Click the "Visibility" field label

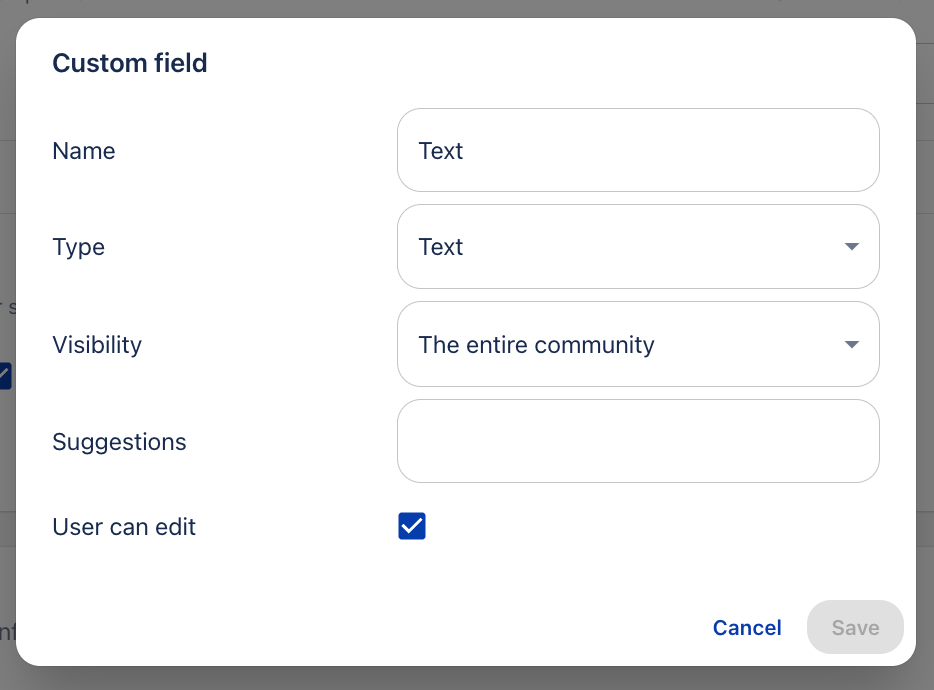97,345
